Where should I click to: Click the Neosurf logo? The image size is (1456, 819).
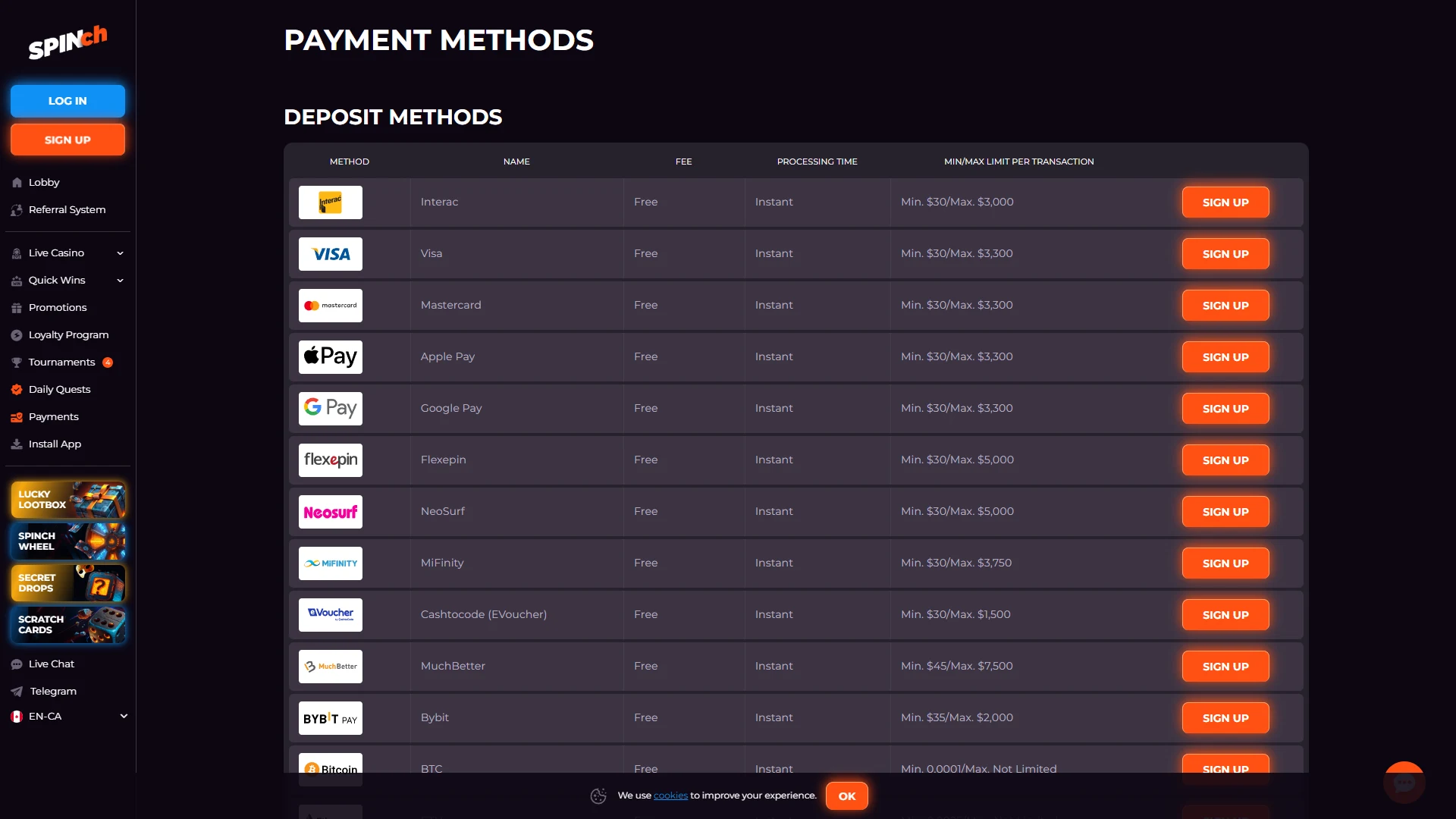331,512
